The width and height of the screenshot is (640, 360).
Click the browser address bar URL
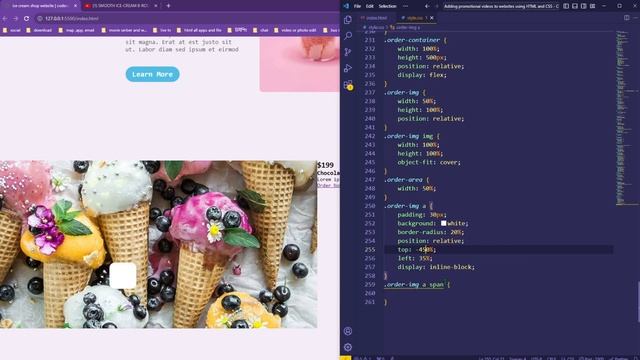(71, 18)
